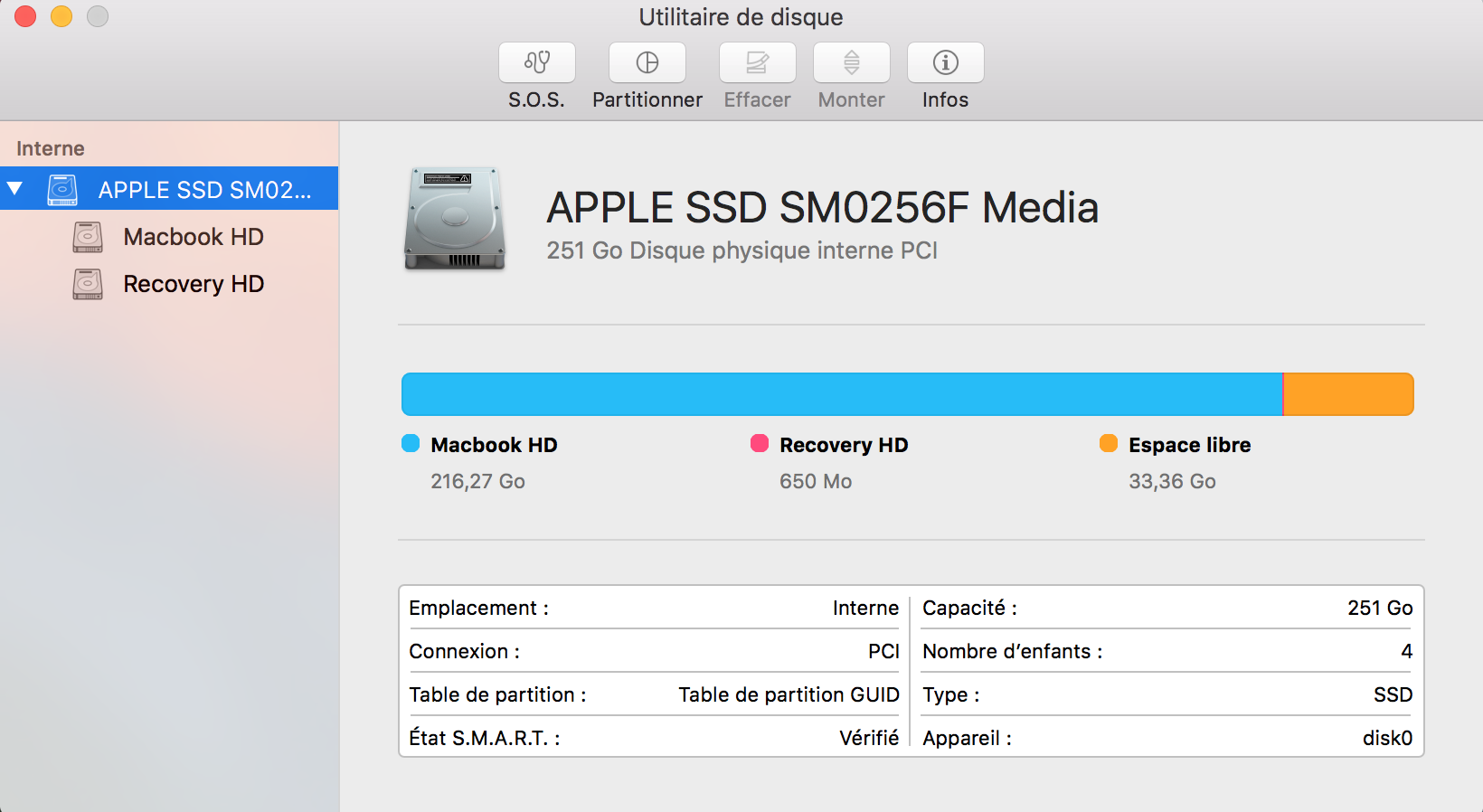Click the blue Macbook HD usage bar segment
Viewport: 1483px width, 812px height.
842,394
